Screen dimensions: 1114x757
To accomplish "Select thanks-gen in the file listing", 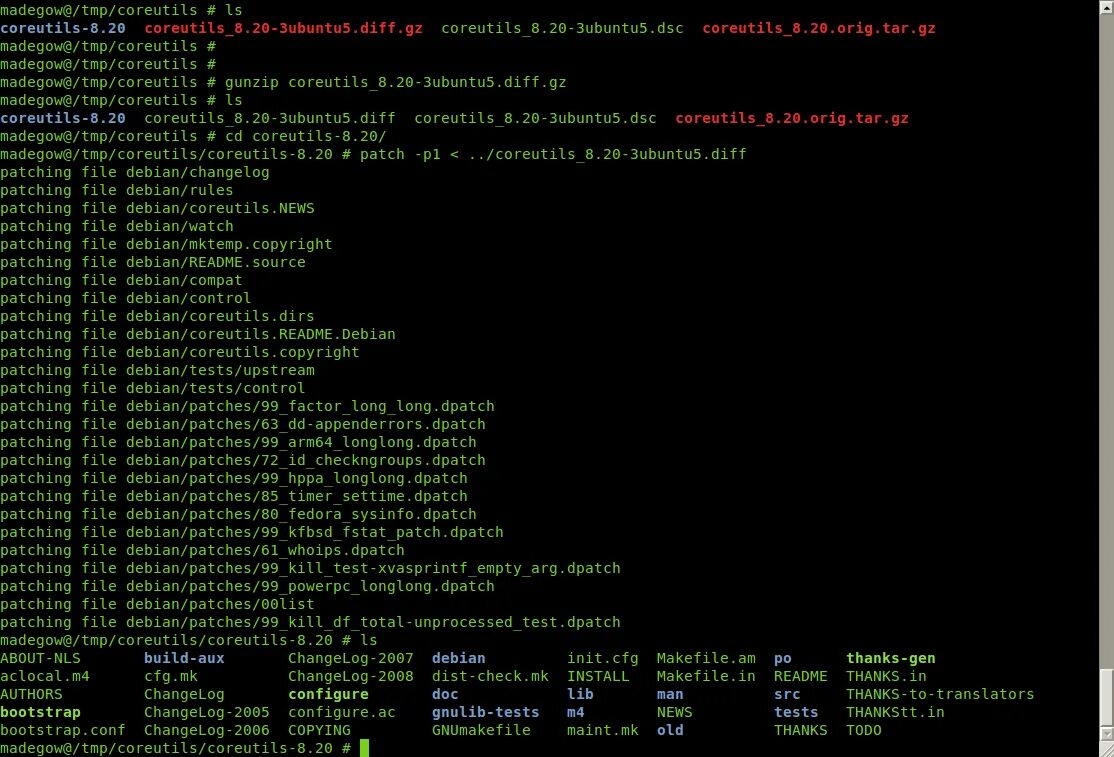I will click(x=890, y=658).
